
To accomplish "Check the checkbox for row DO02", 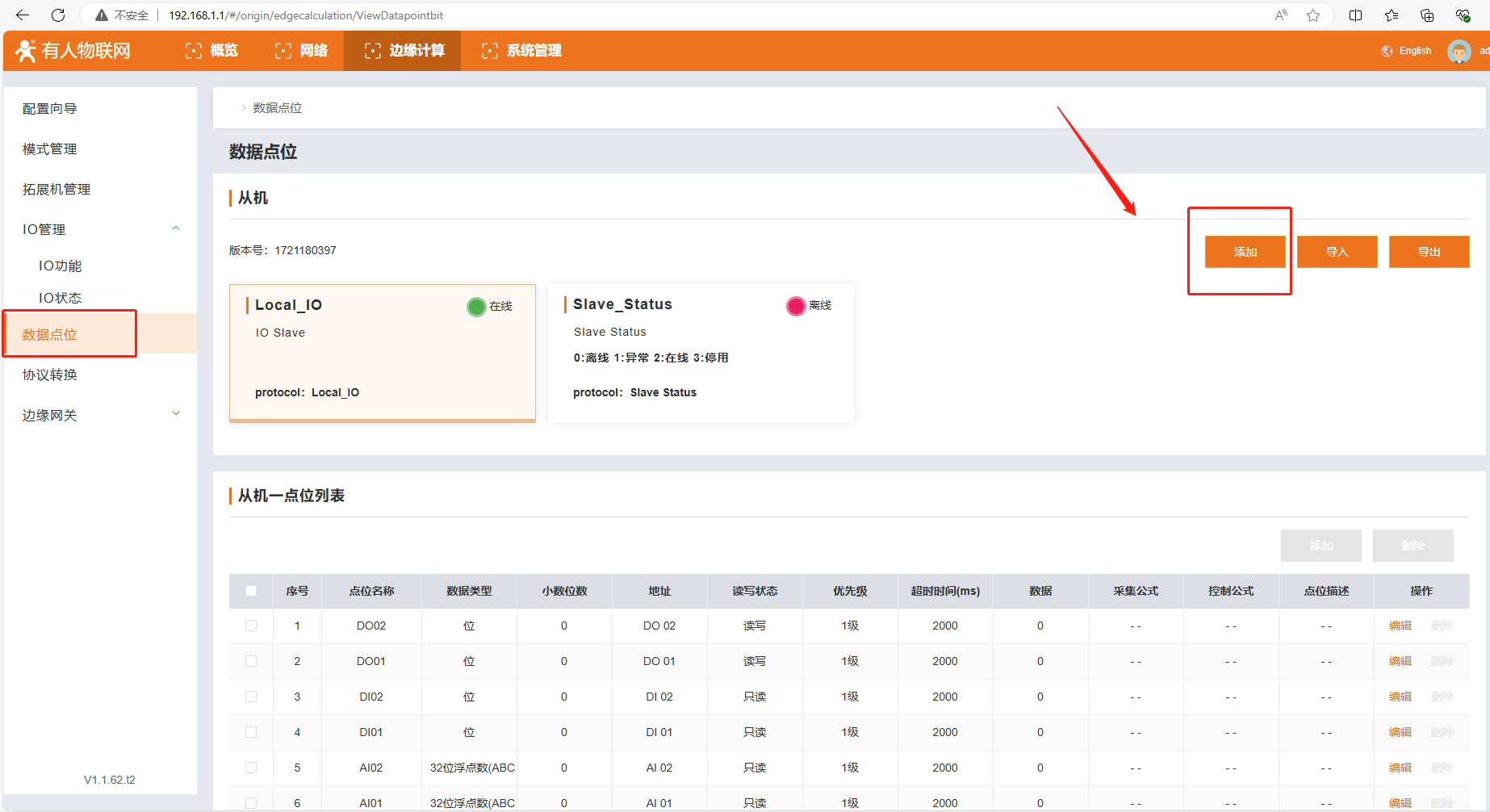I will pyautogui.click(x=251, y=626).
